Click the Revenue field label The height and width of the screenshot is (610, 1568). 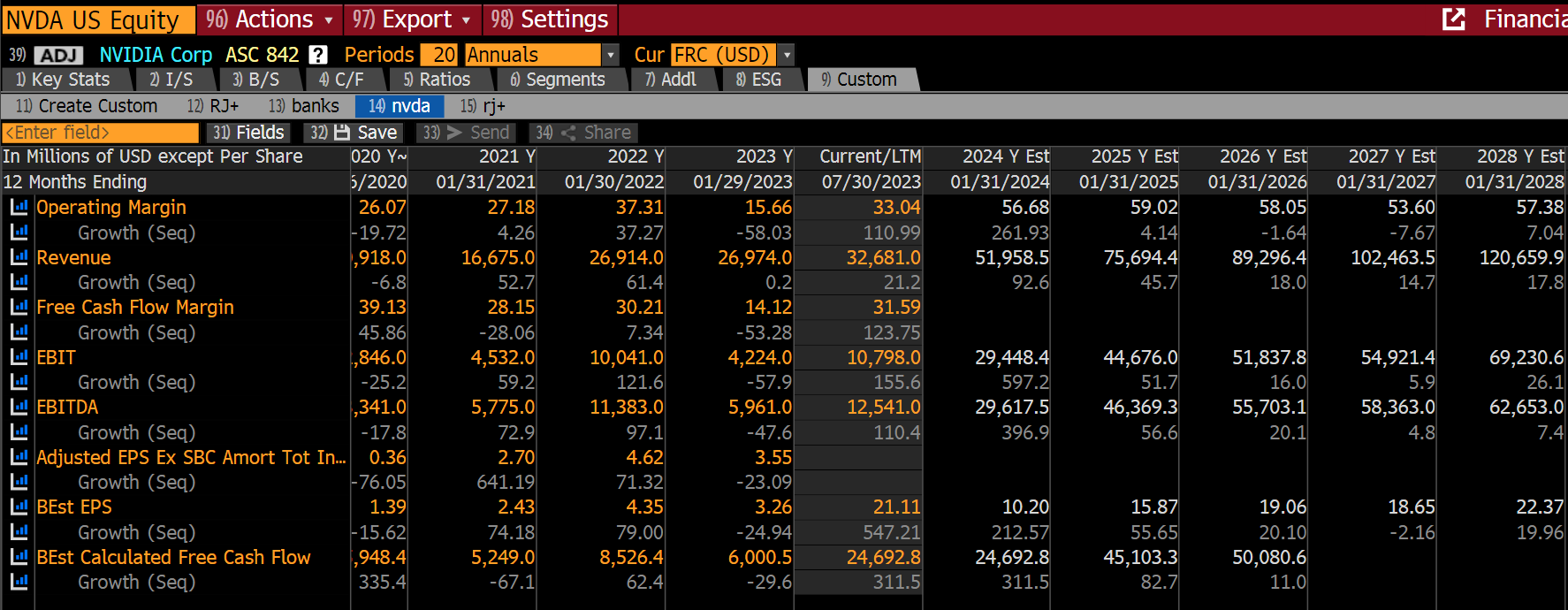[x=73, y=257]
